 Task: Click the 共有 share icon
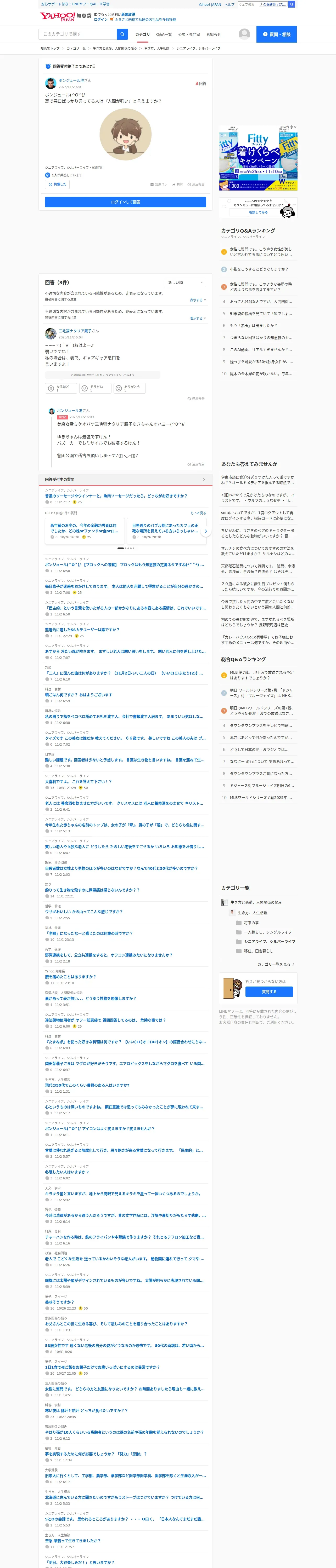(174, 185)
